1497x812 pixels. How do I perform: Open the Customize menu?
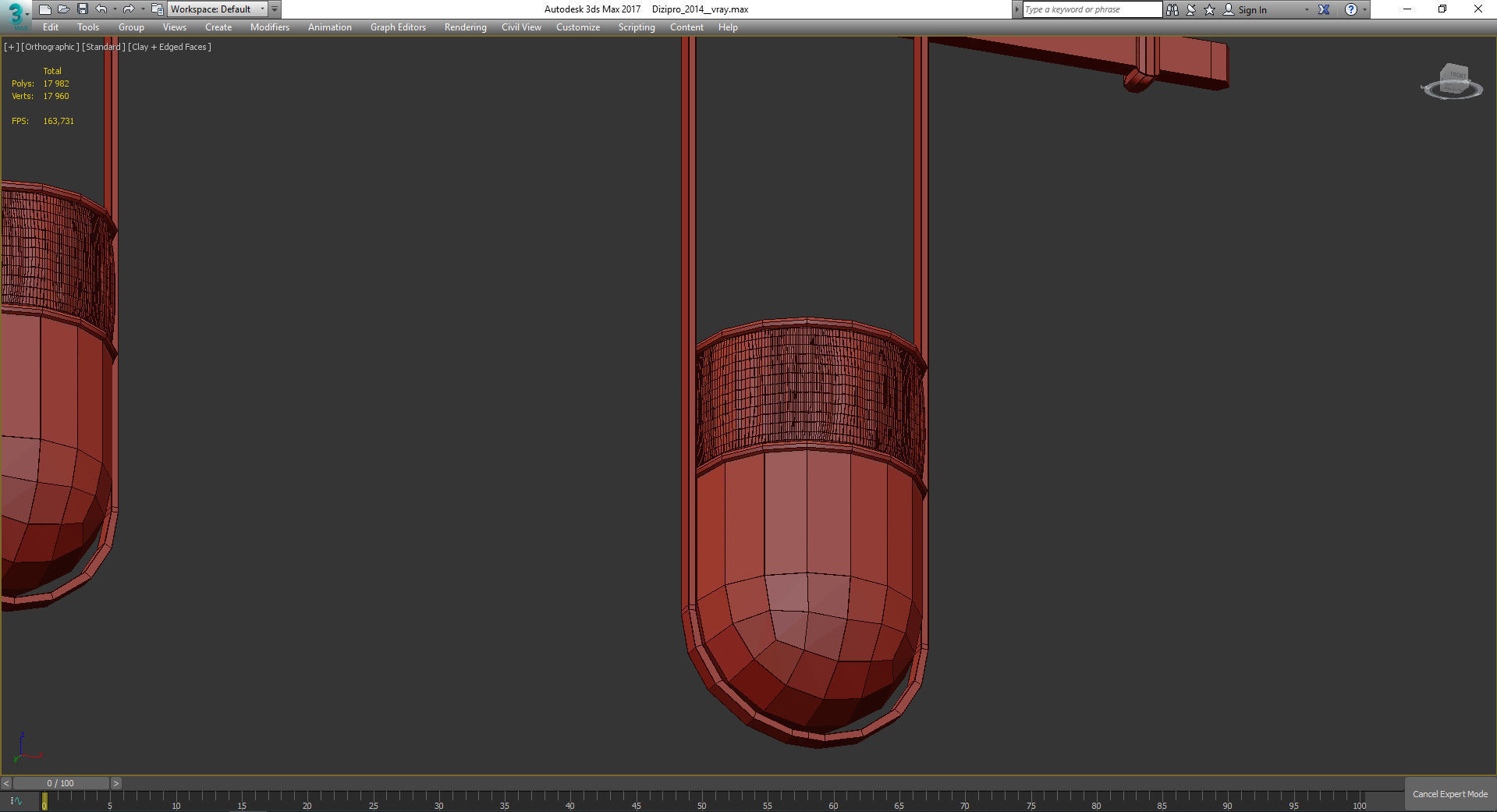[578, 27]
